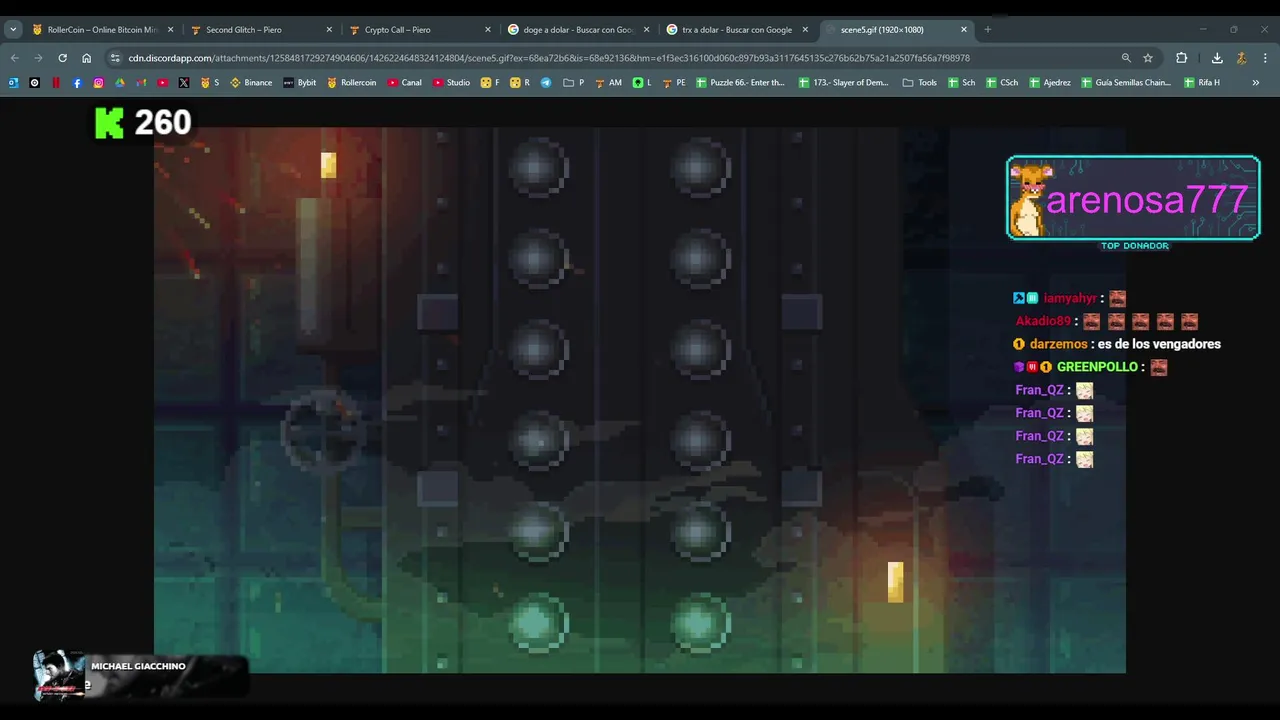The height and width of the screenshot is (720, 1280).
Task: Open the 173.- Slayer of Dem... bookmark
Action: pos(844,82)
